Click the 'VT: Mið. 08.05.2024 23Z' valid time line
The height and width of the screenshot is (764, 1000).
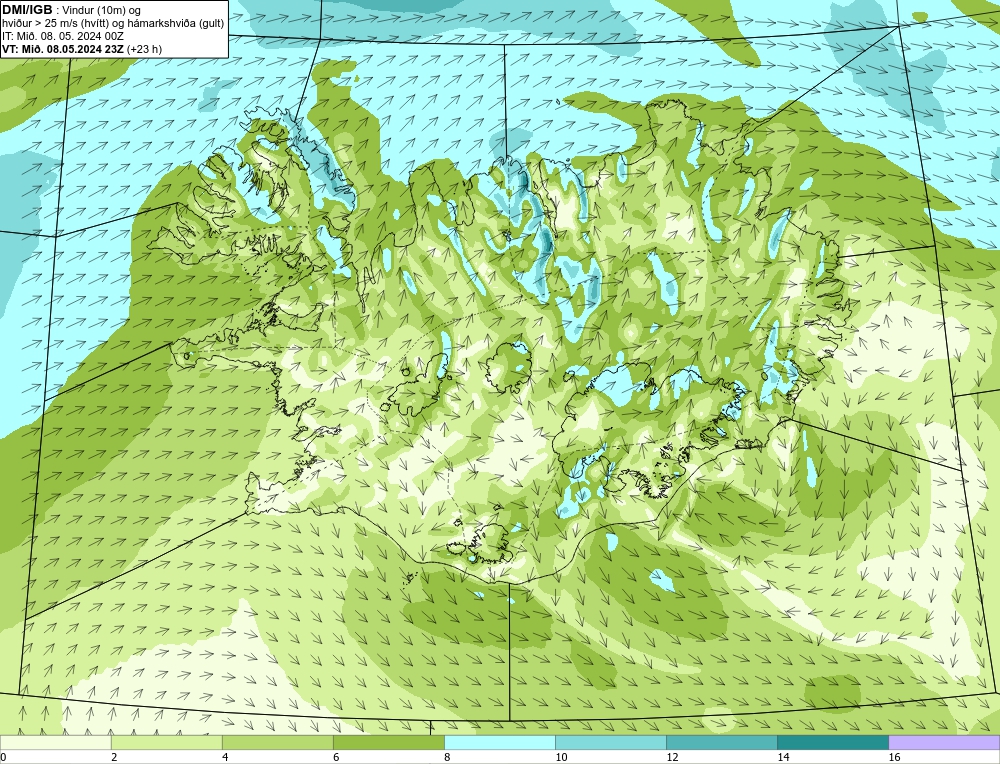point(63,48)
